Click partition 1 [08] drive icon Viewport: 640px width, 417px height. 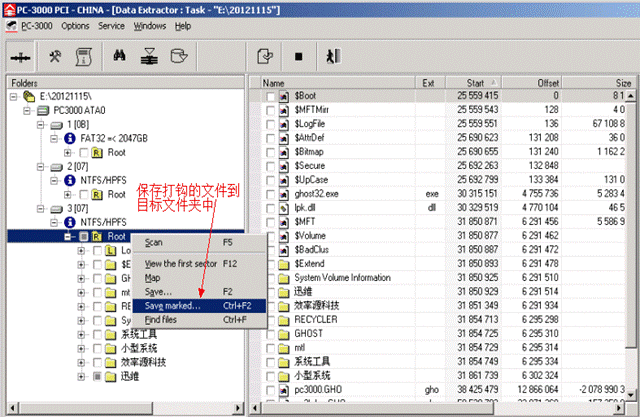coord(56,125)
